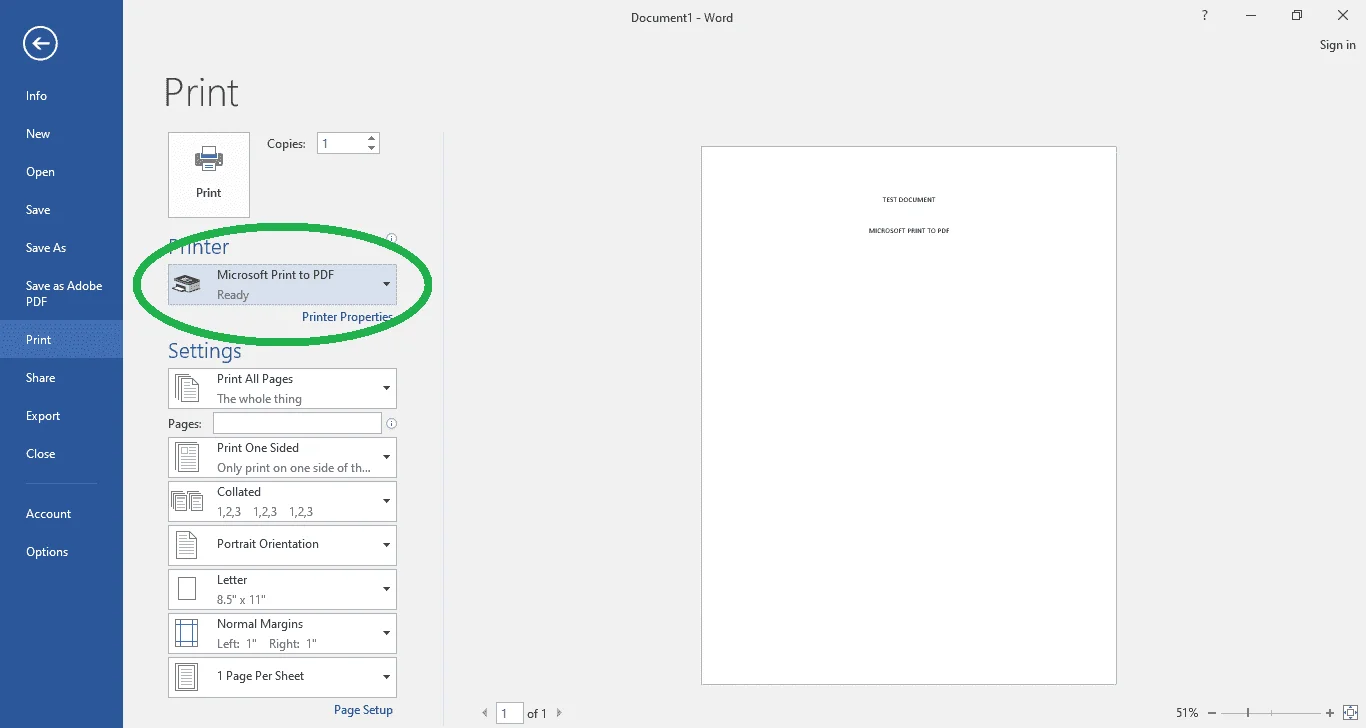Image resolution: width=1366 pixels, height=728 pixels.
Task: Click the zoom slider handle
Action: pyautogui.click(x=1248, y=713)
